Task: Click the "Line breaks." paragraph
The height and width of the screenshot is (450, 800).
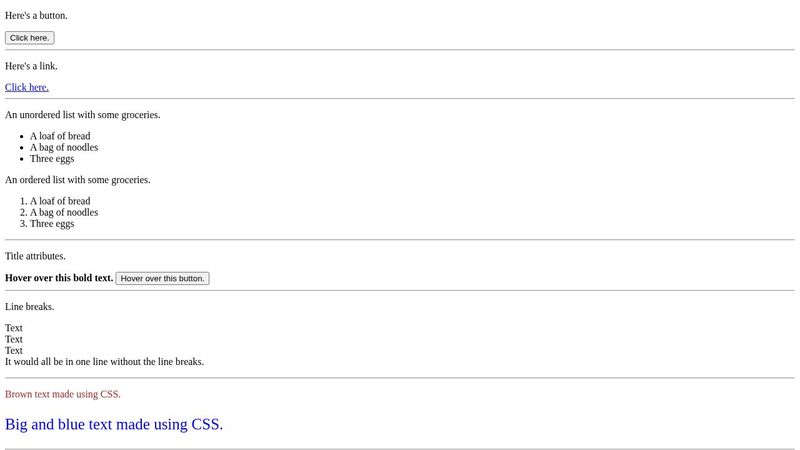Action: (30, 307)
